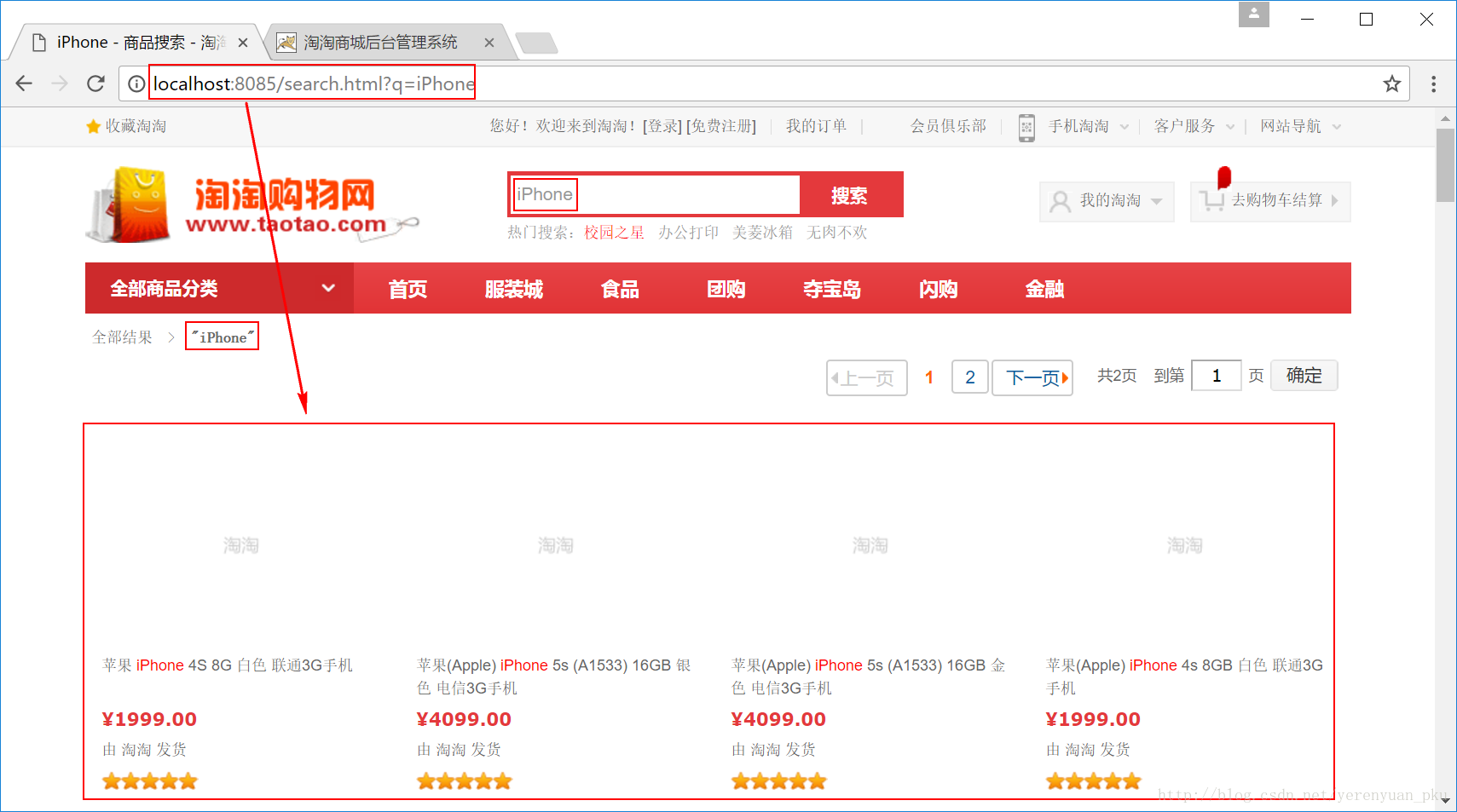The height and width of the screenshot is (812, 1457).
Task: Reload the page with the refresh icon
Action: [x=95, y=84]
